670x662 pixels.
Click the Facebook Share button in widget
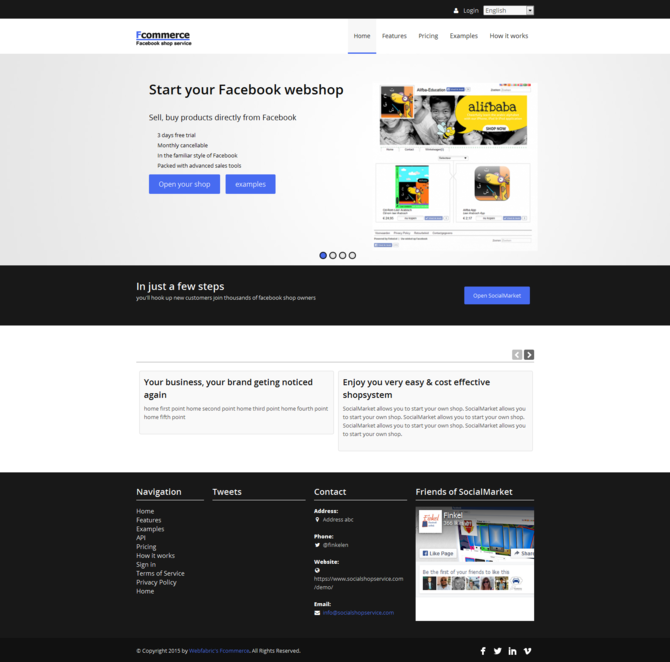(x=523, y=553)
